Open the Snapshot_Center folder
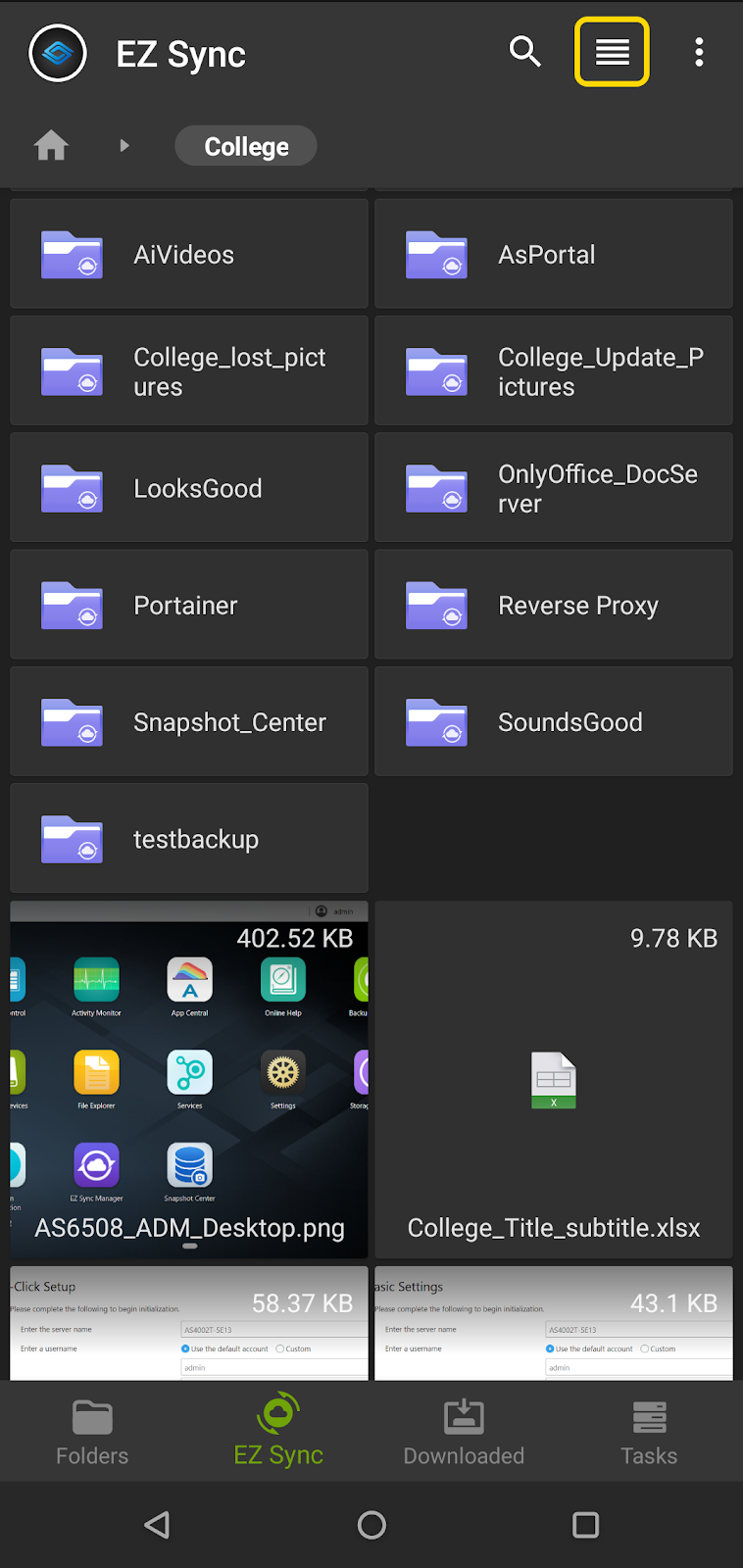Image resolution: width=743 pixels, height=1568 pixels. tap(189, 722)
